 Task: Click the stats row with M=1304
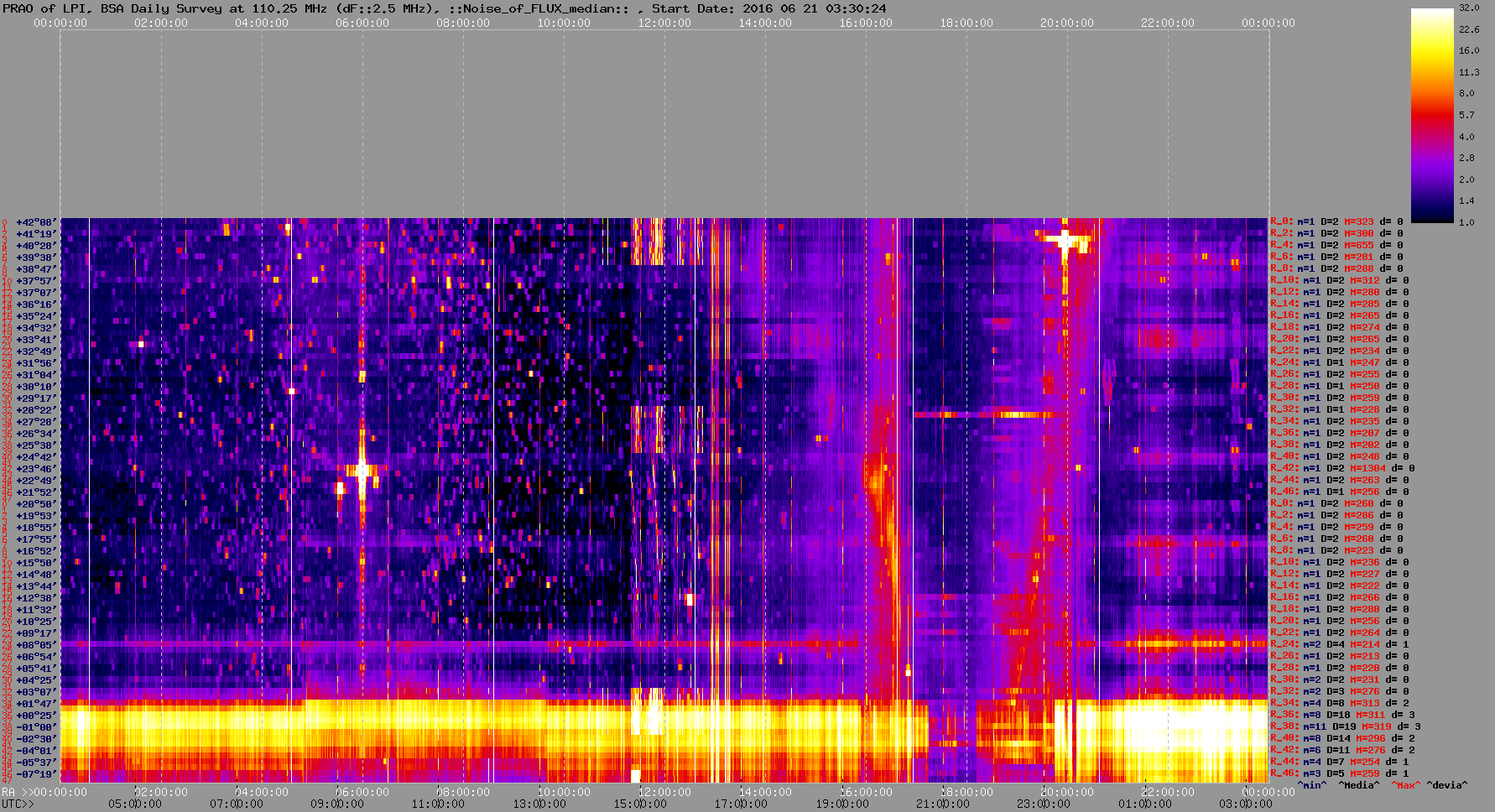click(1342, 469)
